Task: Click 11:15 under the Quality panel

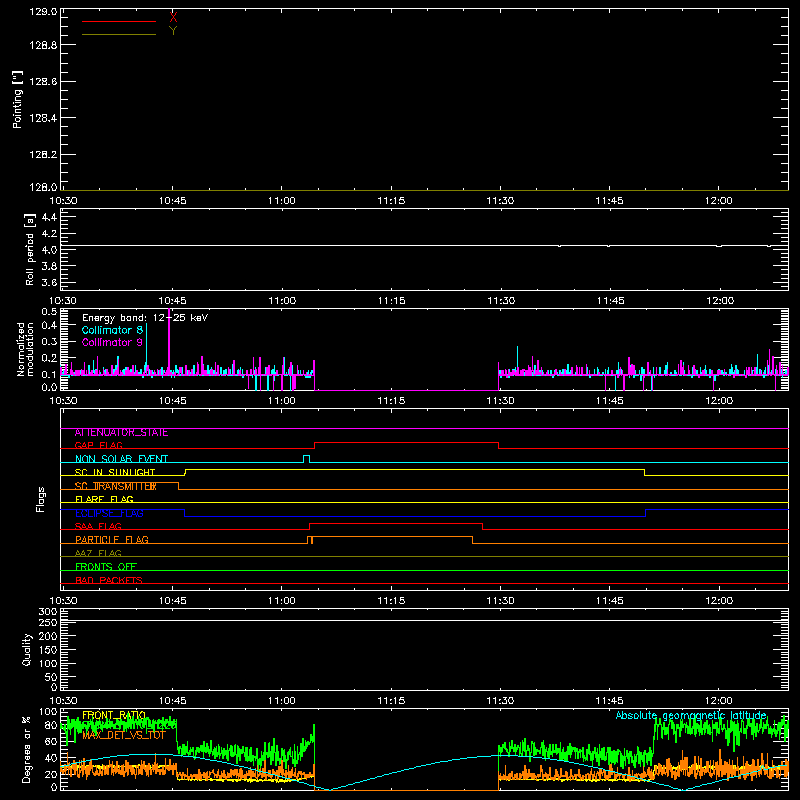Action: (x=391, y=701)
